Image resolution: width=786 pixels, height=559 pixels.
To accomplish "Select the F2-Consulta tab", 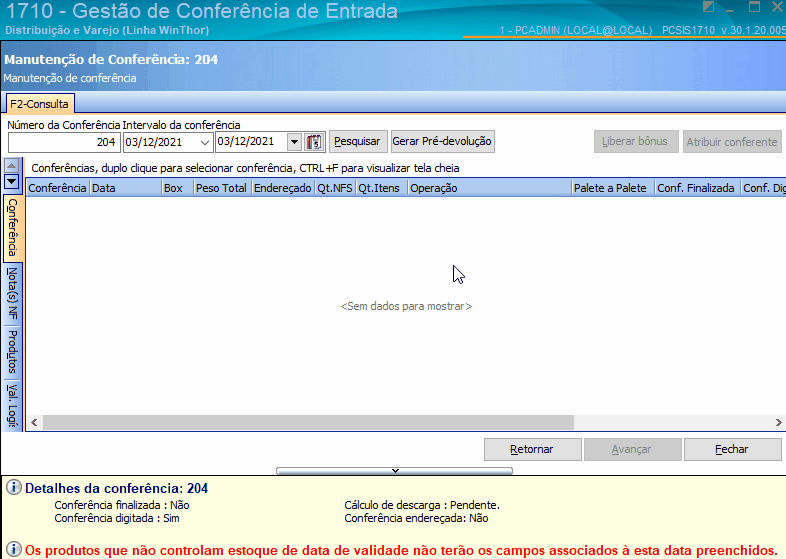I will (39, 104).
